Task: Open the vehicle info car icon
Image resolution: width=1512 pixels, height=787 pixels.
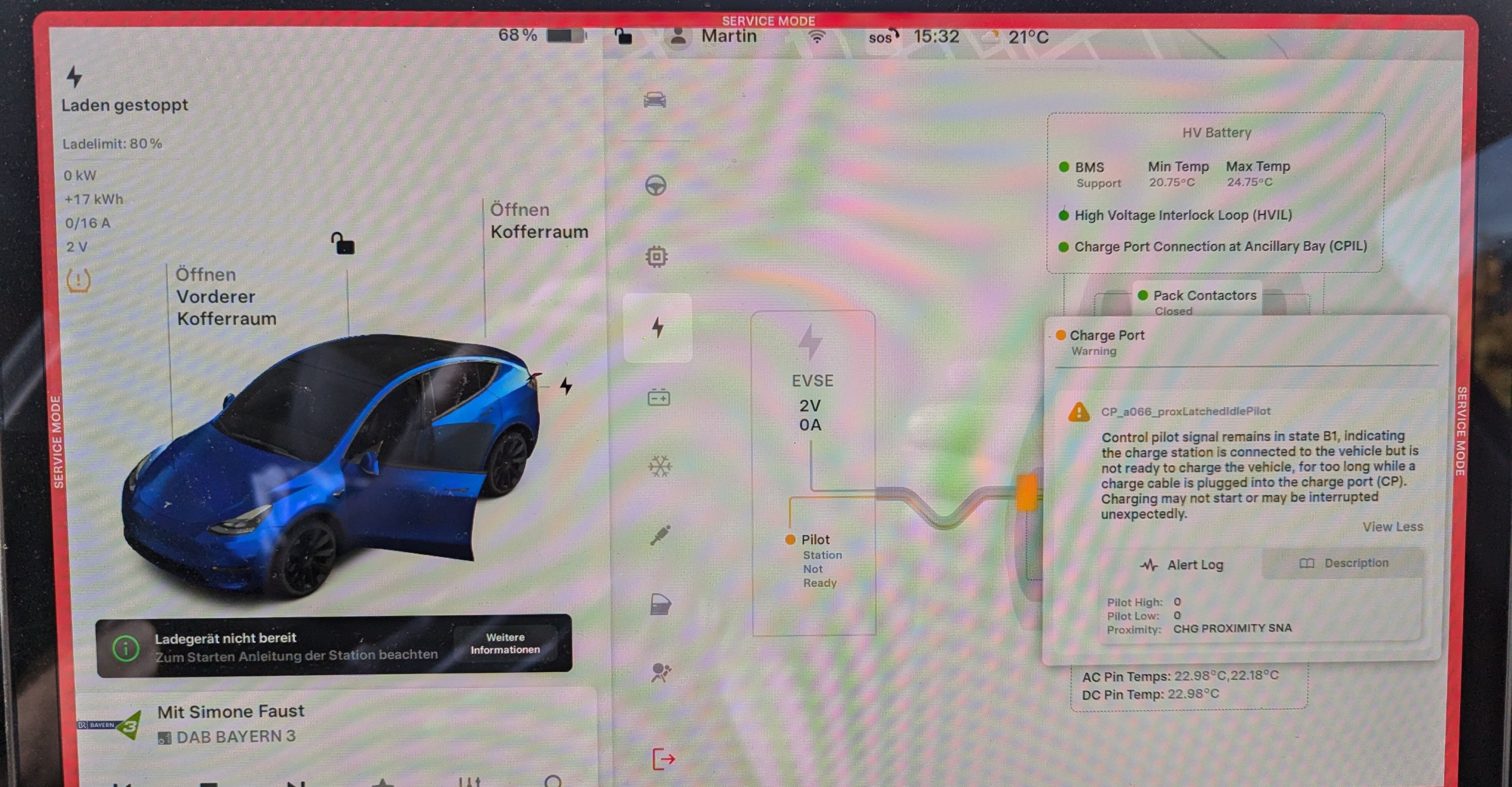Action: point(654,100)
